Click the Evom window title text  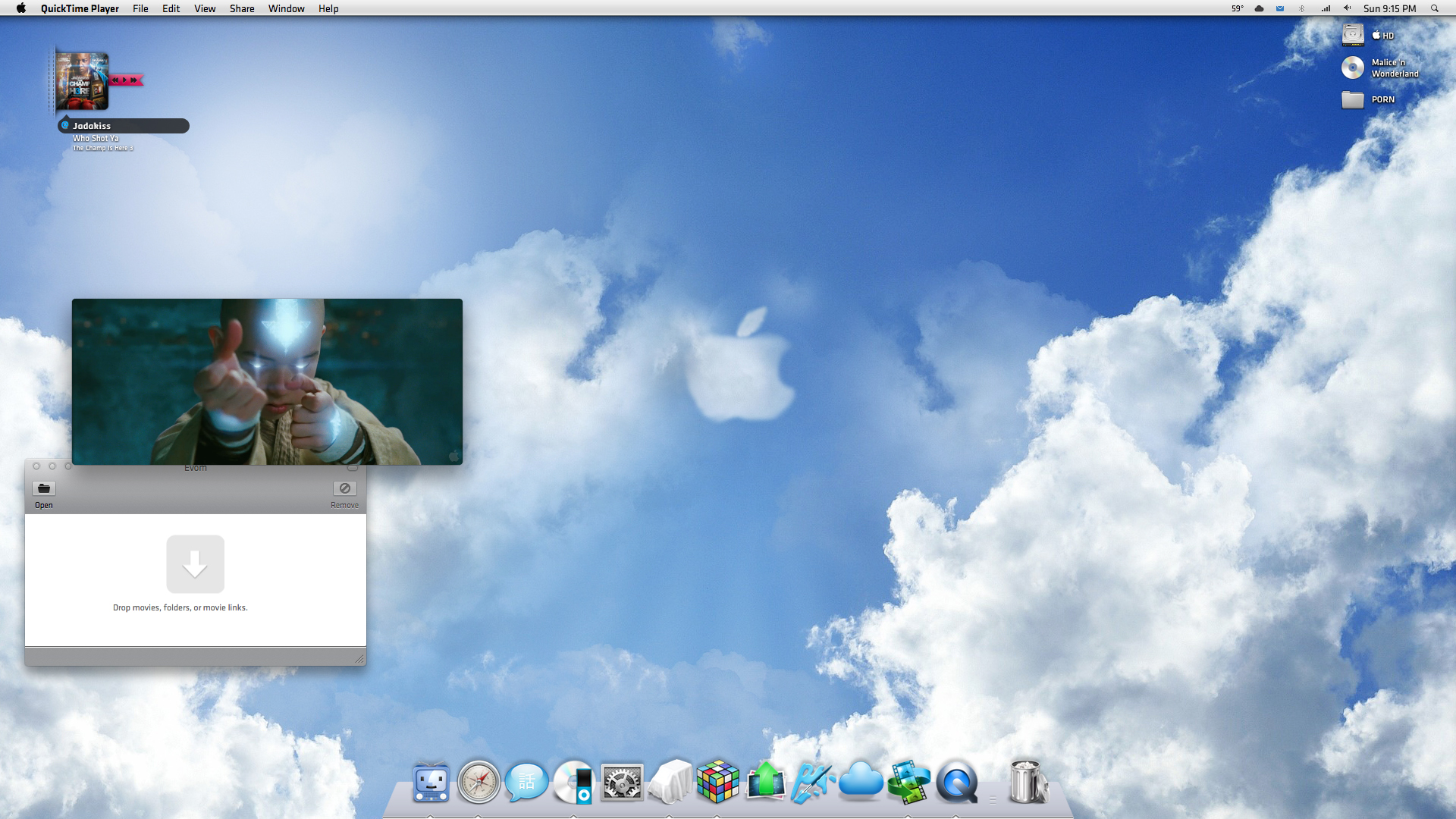point(195,468)
